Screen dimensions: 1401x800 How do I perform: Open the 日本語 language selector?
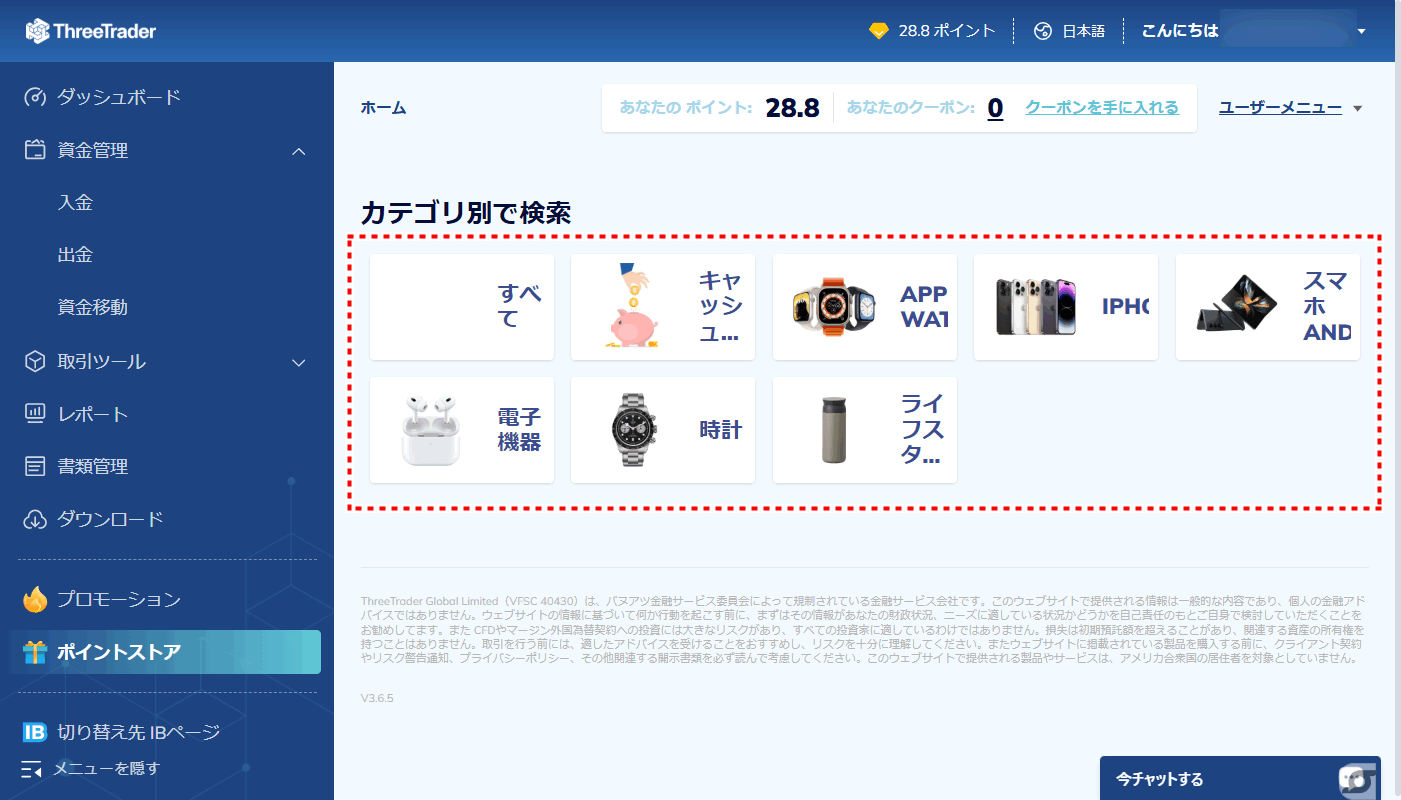tap(1070, 31)
